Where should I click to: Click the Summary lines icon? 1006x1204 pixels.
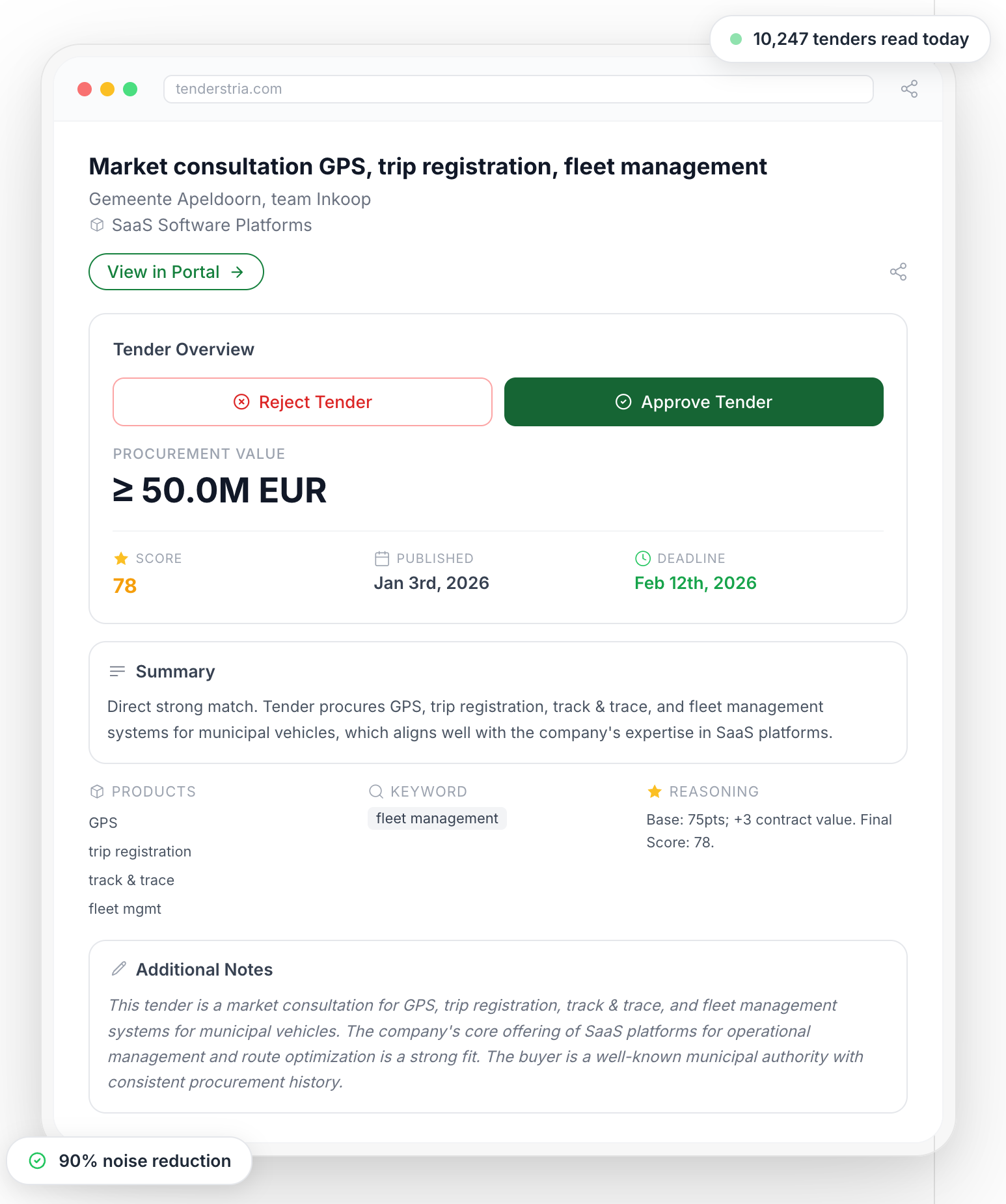118,671
